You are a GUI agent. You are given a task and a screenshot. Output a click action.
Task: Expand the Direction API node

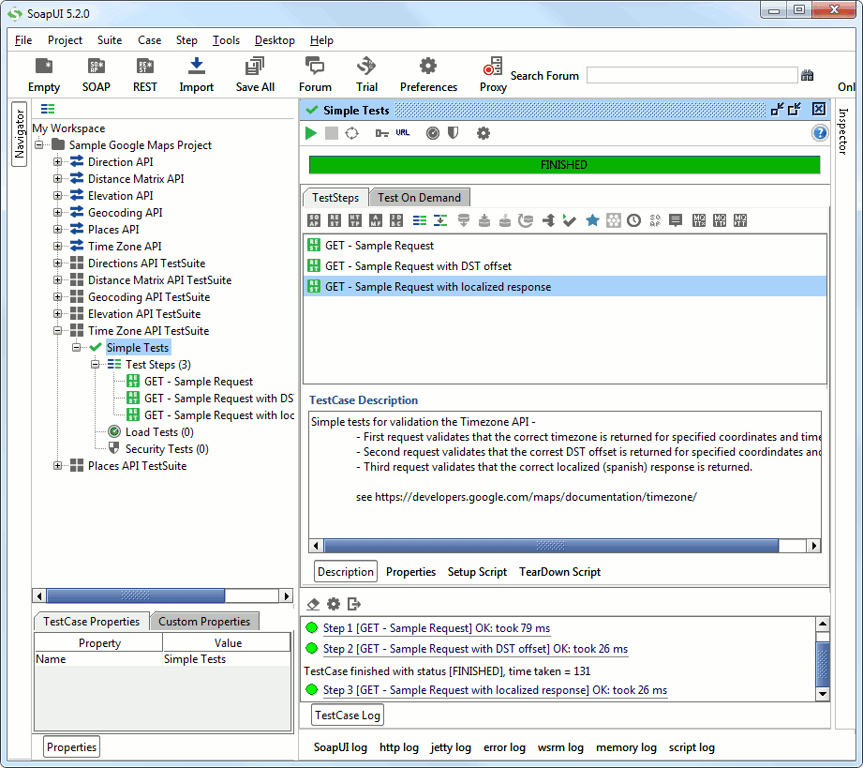click(x=57, y=162)
